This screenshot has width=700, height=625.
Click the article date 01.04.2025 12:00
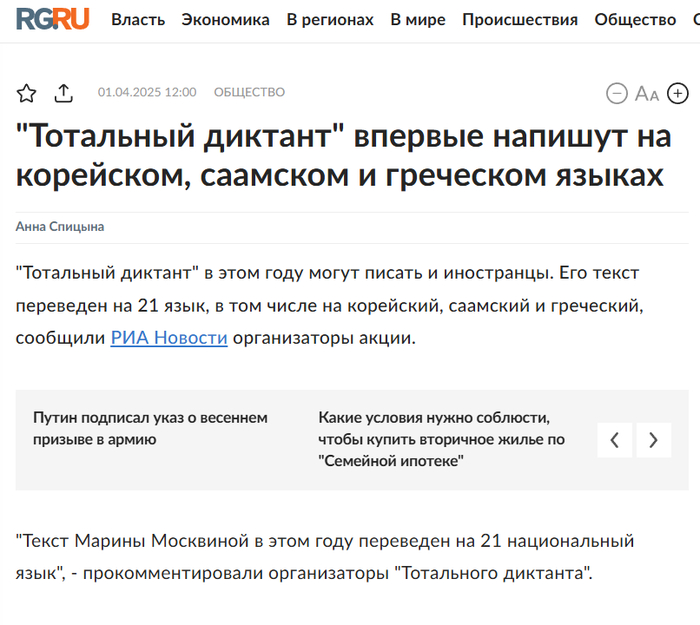click(x=147, y=93)
